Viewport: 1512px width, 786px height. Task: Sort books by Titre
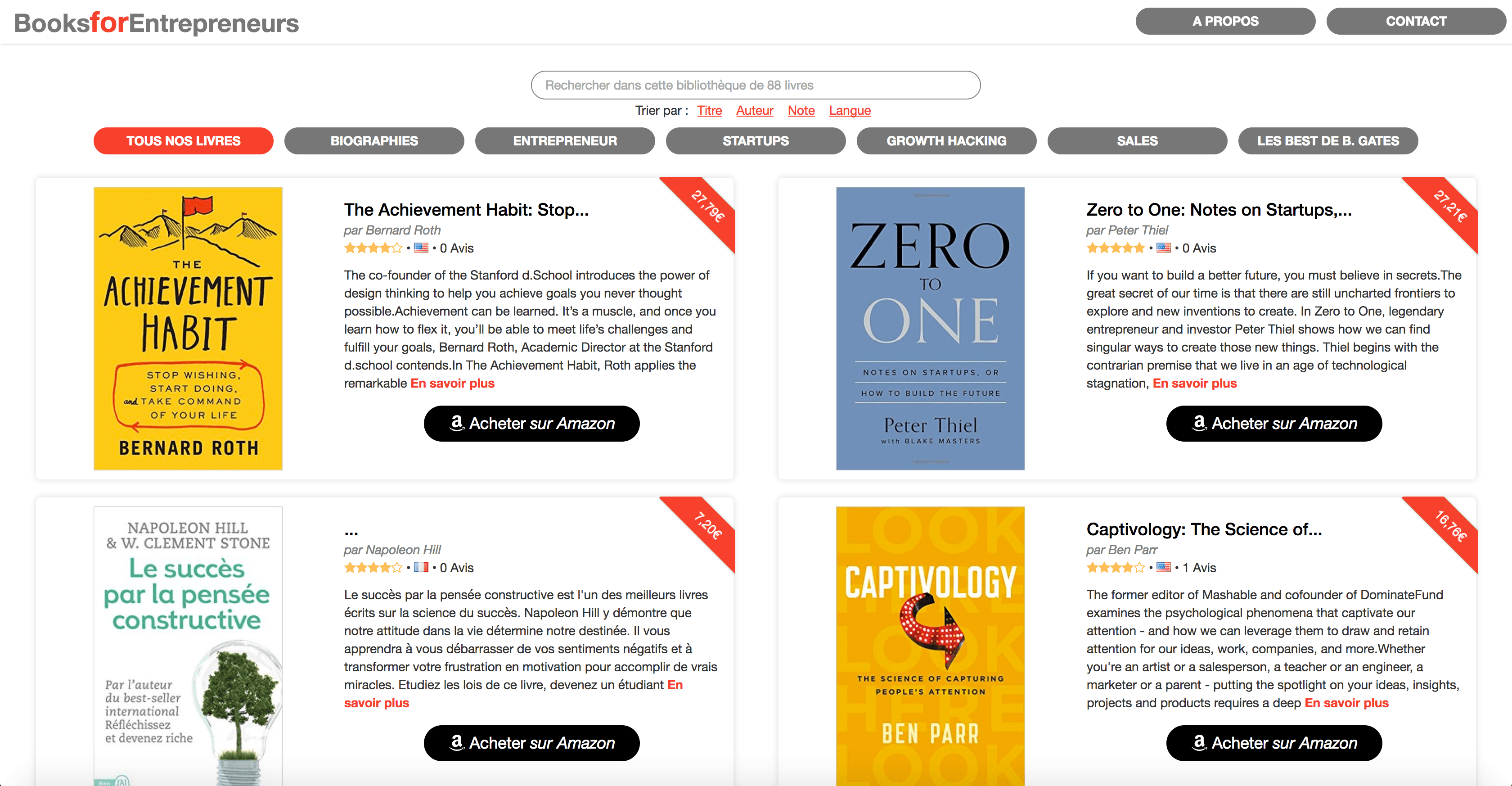click(709, 110)
